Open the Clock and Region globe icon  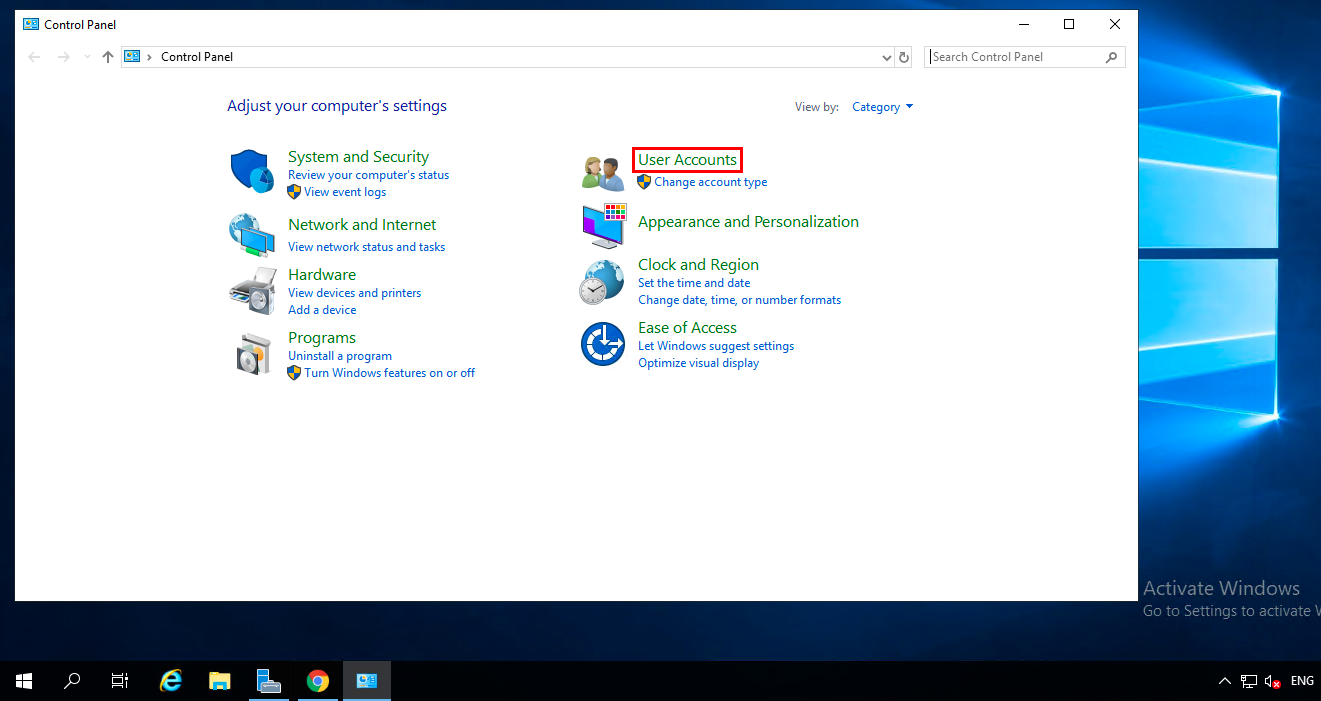[602, 282]
